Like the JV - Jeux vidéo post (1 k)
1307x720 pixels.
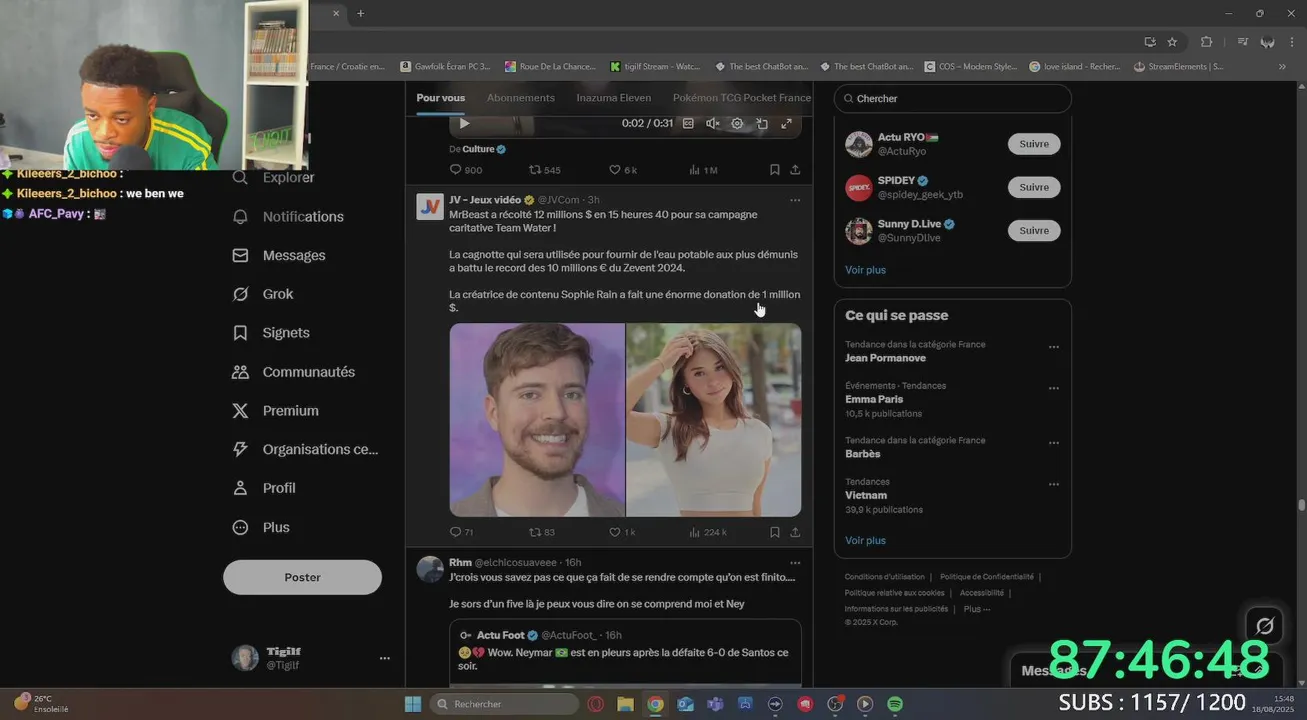622,532
